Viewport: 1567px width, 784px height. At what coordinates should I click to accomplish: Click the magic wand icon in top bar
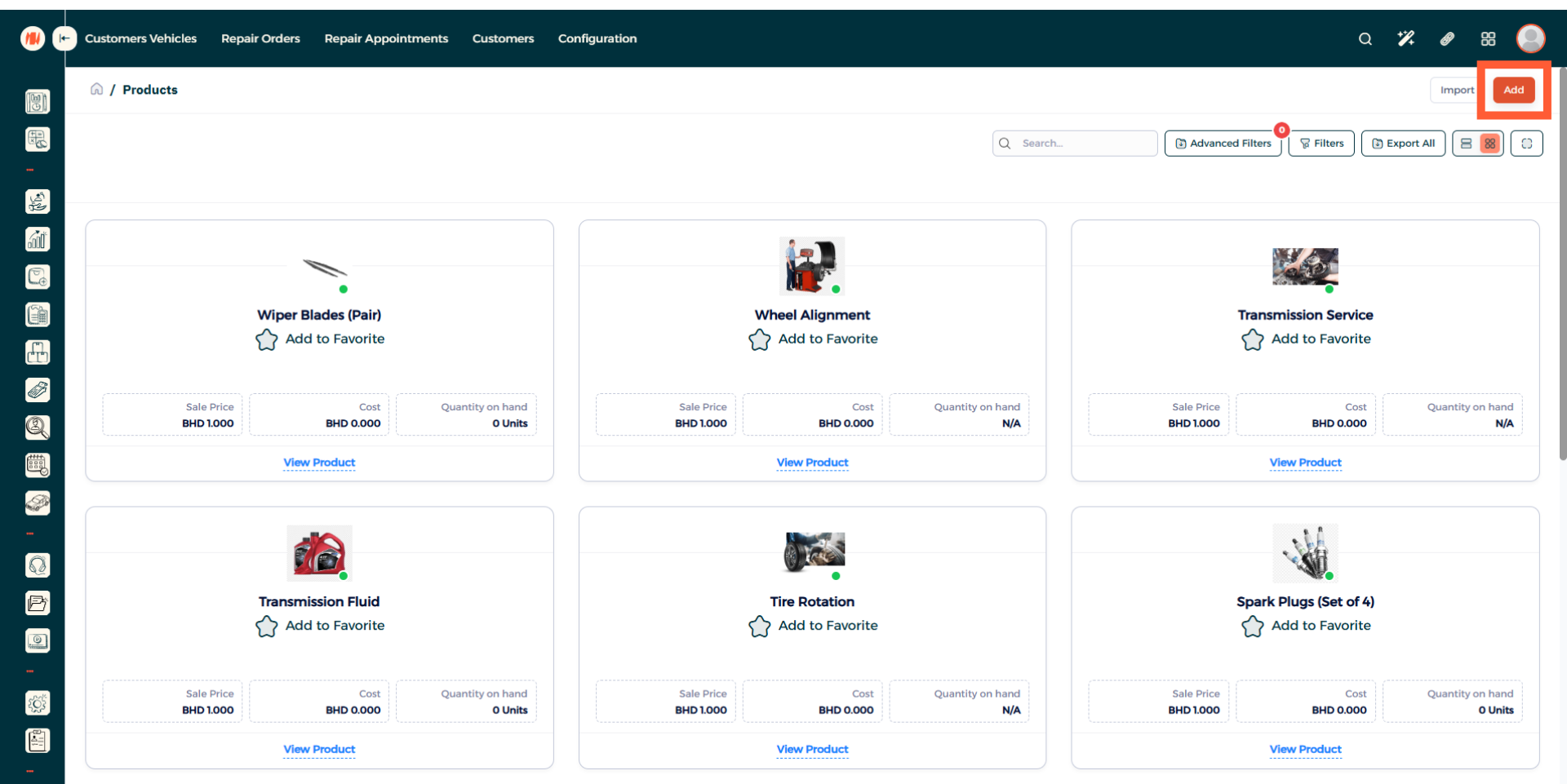(x=1405, y=38)
